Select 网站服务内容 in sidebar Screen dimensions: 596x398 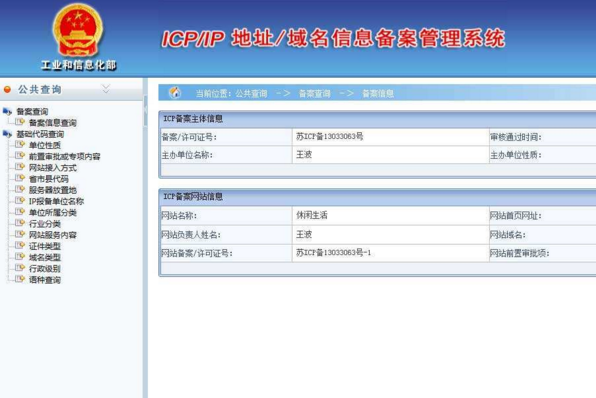click(53, 235)
